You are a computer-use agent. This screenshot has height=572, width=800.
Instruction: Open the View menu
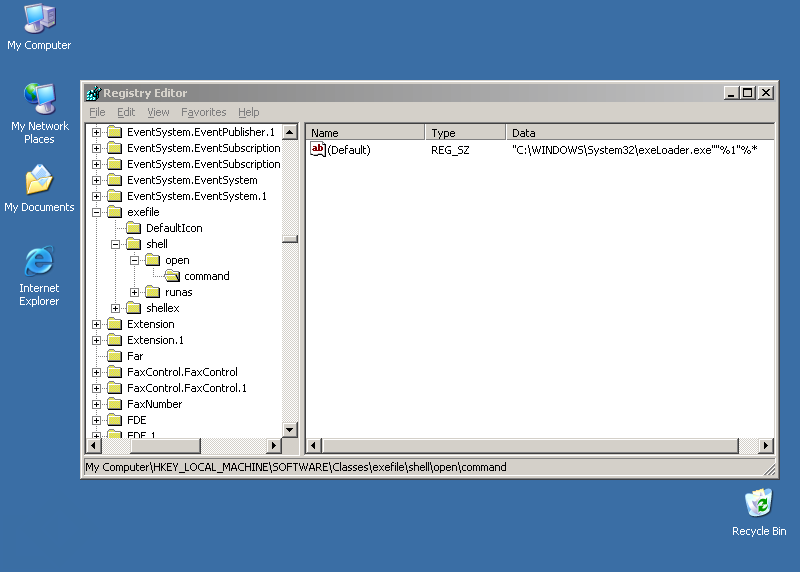pyautogui.click(x=158, y=112)
